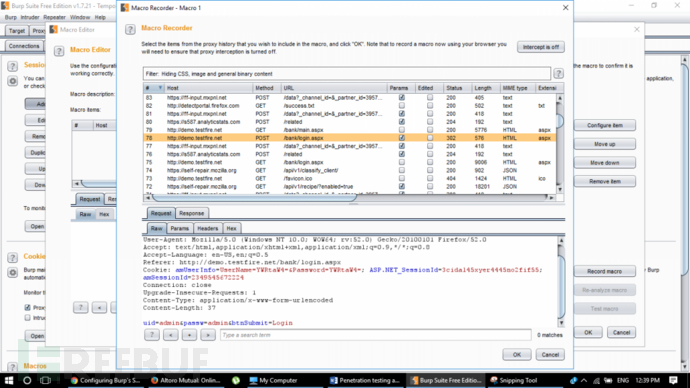Click Move down button
The width and height of the screenshot is (690, 388).
(605, 163)
